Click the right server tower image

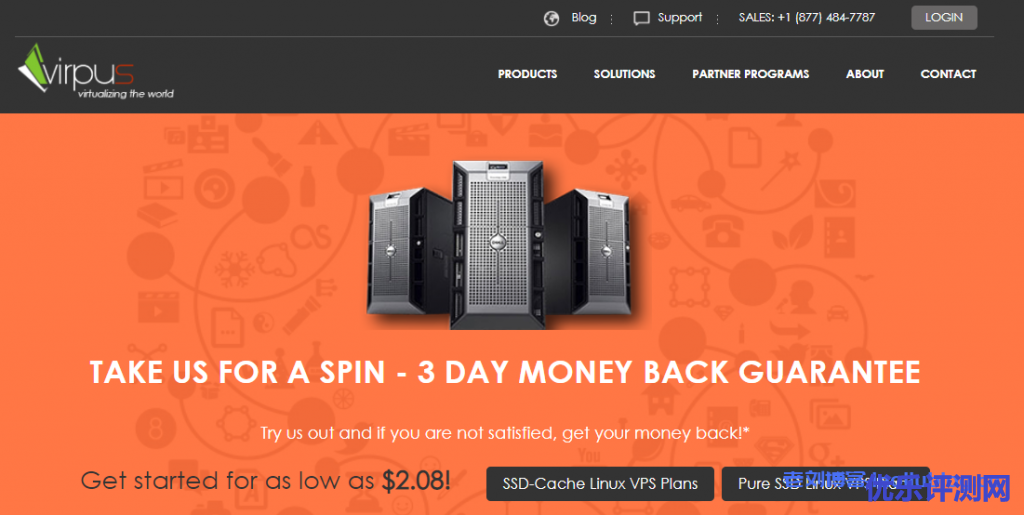pos(586,251)
